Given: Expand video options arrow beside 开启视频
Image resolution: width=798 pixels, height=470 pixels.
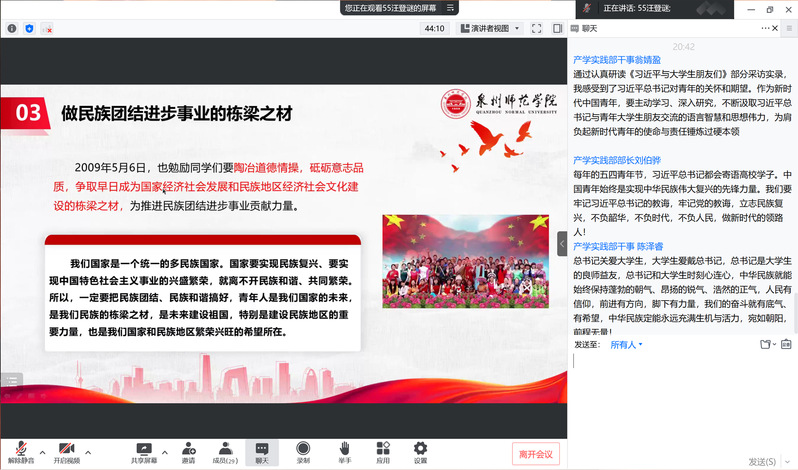Looking at the screenshot, I should 87,451.
